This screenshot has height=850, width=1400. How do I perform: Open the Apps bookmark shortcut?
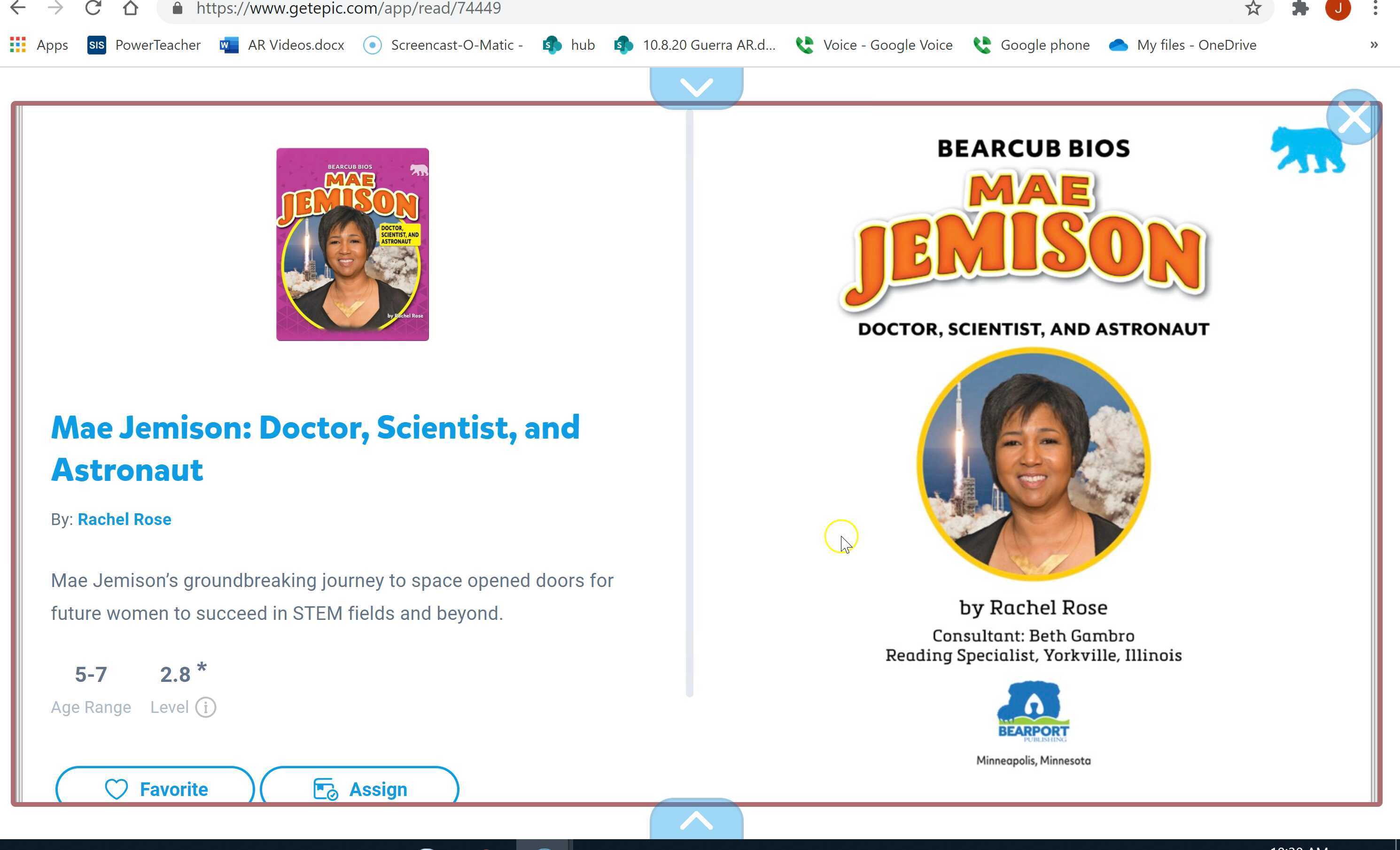(39, 45)
